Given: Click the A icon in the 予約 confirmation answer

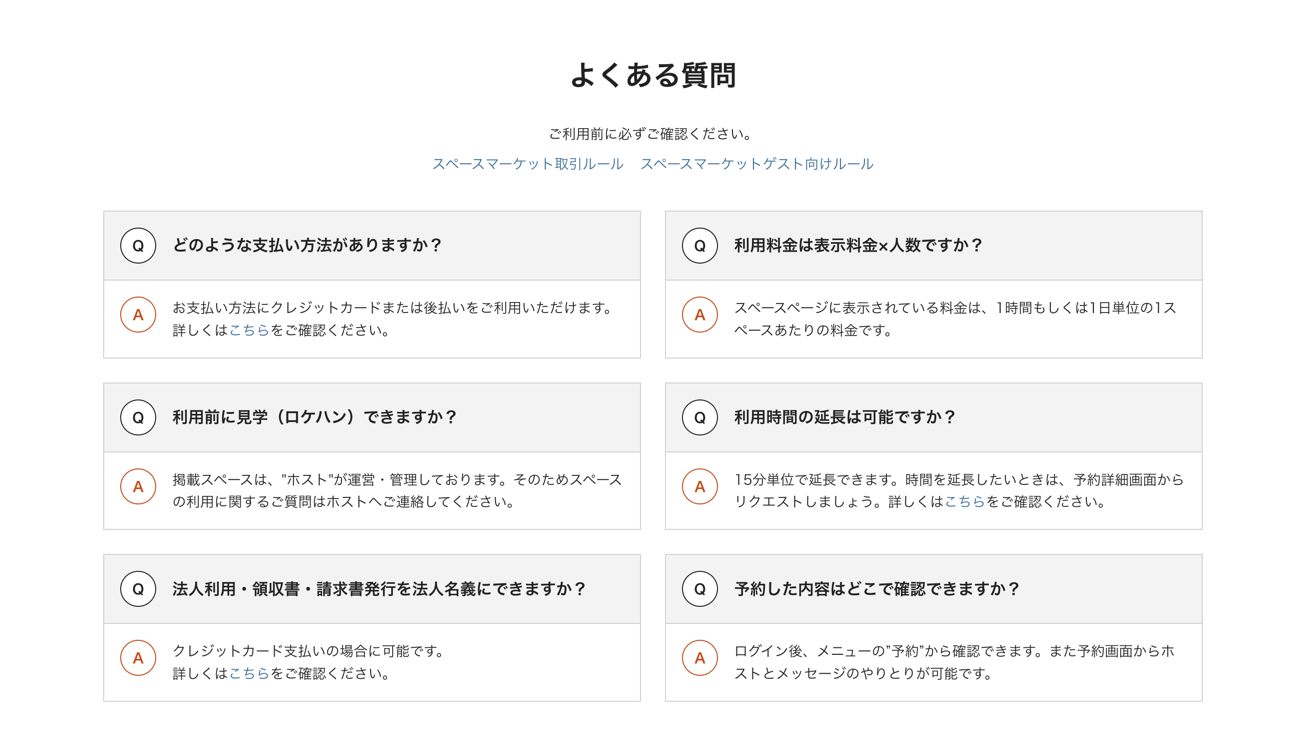Looking at the screenshot, I should 699,658.
